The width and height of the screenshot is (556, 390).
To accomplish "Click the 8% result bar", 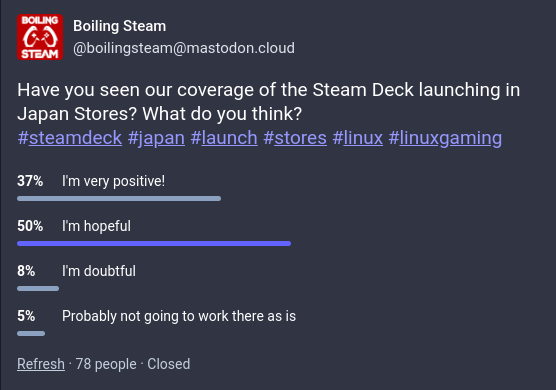I will [x=38, y=289].
